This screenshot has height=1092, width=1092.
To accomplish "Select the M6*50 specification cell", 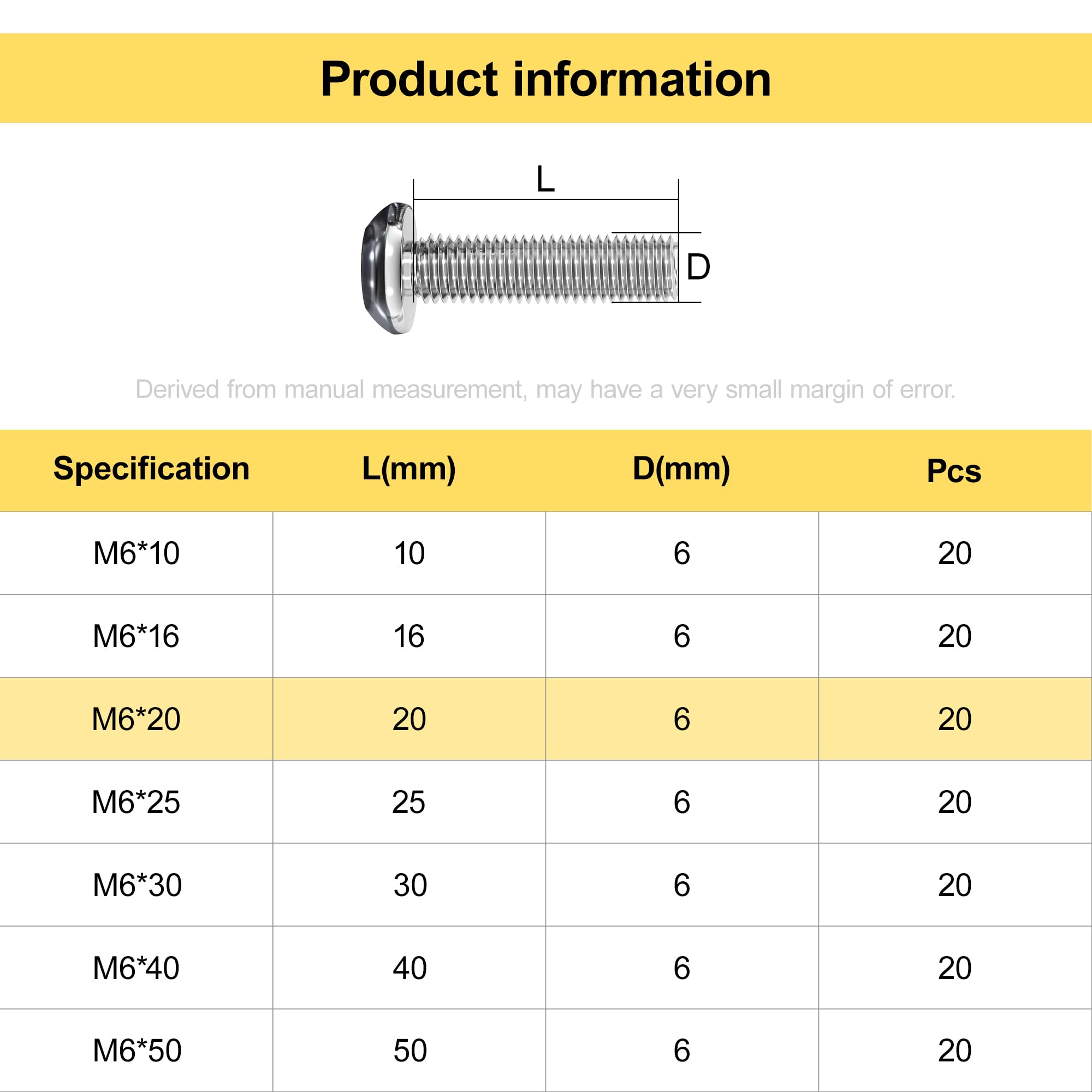I will [136, 1051].
